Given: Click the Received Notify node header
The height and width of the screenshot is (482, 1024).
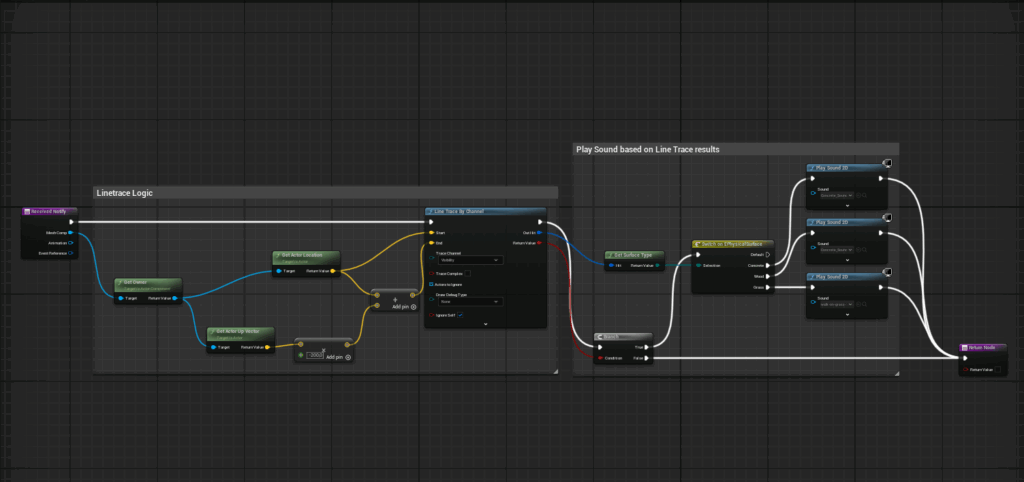Looking at the screenshot, I should [x=49, y=212].
